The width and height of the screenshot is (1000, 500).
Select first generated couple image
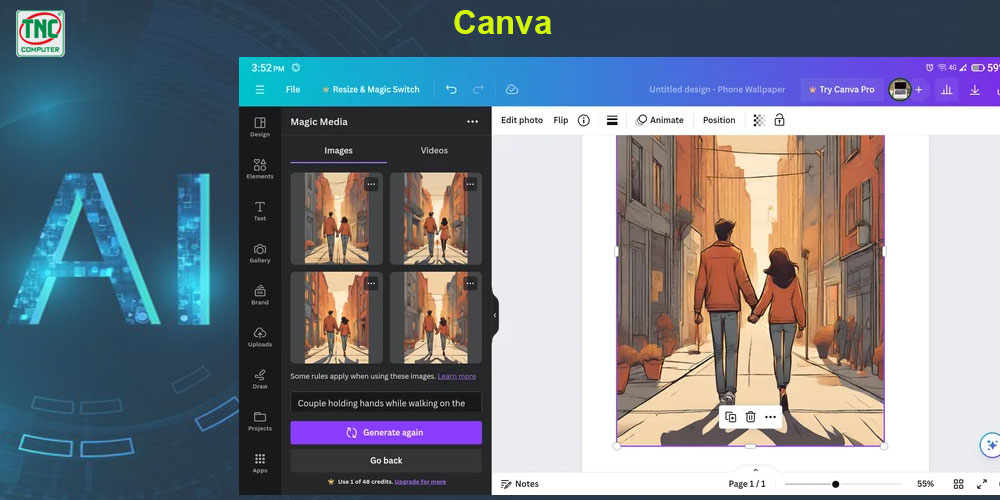click(337, 218)
